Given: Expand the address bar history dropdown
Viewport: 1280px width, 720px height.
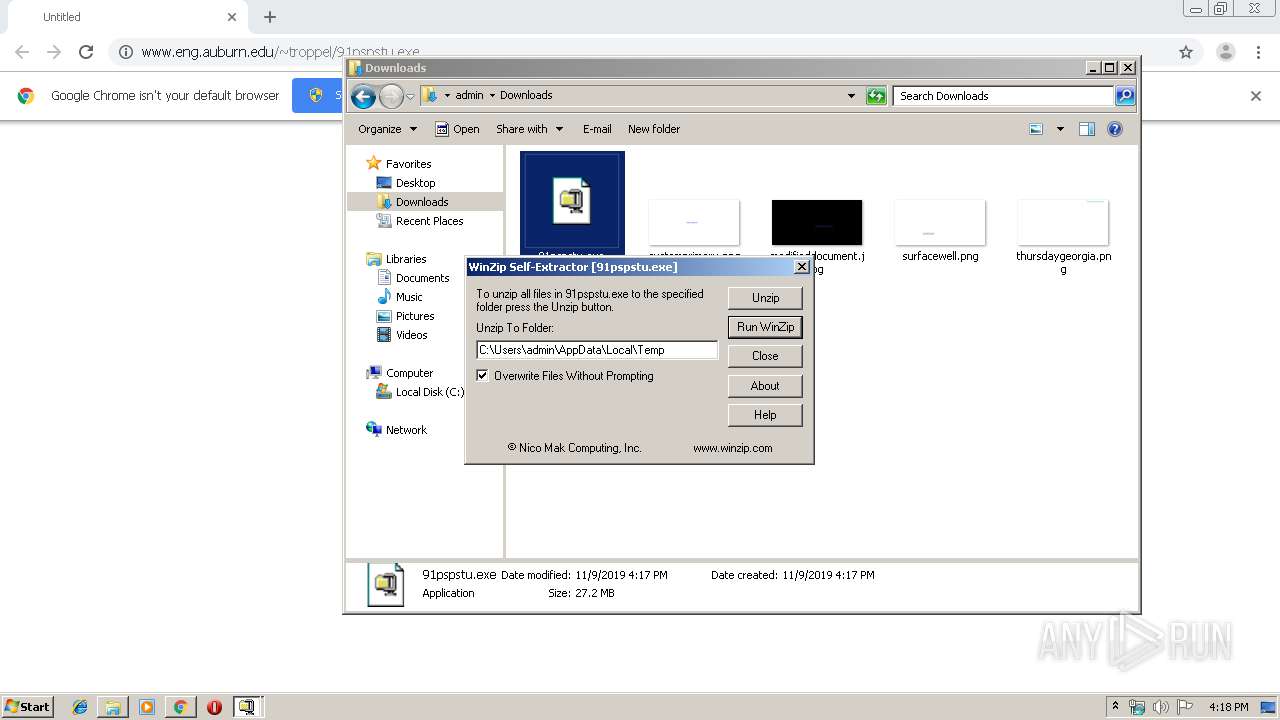Looking at the screenshot, I should pos(851,96).
